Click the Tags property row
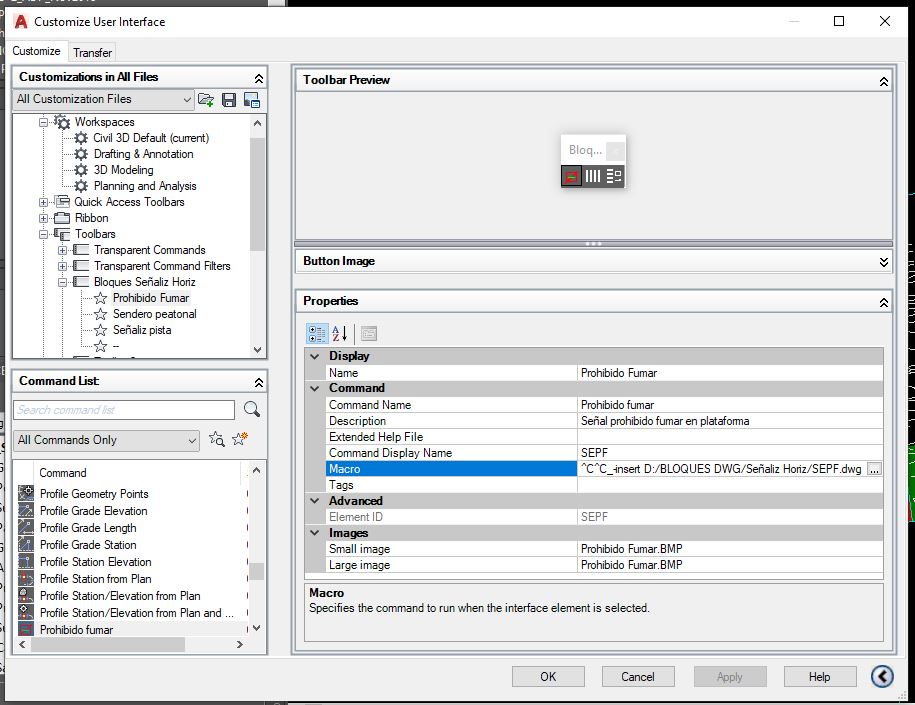The image size is (915, 705). (605, 485)
